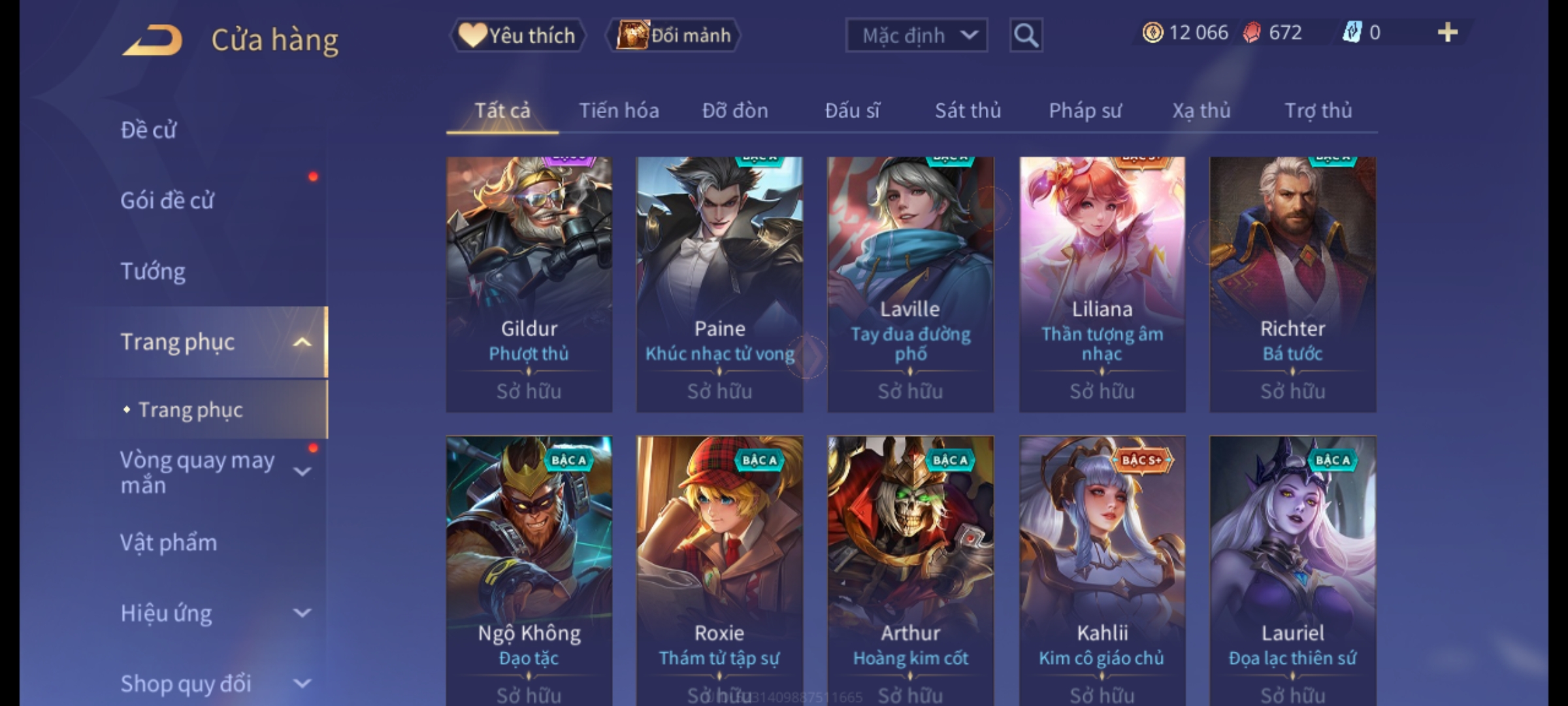The image size is (1568, 706).
Task: Open the Tướng sidebar entry
Action: pyautogui.click(x=153, y=271)
